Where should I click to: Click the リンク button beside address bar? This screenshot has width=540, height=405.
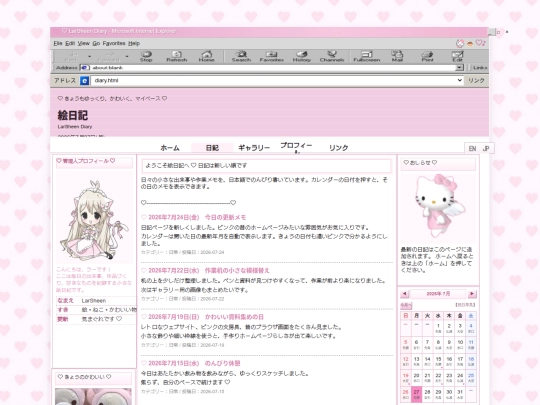(x=476, y=80)
